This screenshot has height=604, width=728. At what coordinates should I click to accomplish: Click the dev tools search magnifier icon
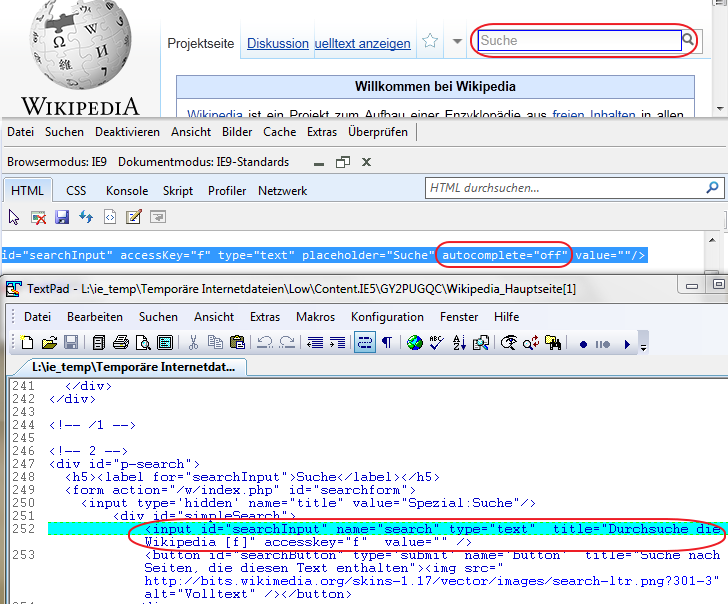pos(713,188)
